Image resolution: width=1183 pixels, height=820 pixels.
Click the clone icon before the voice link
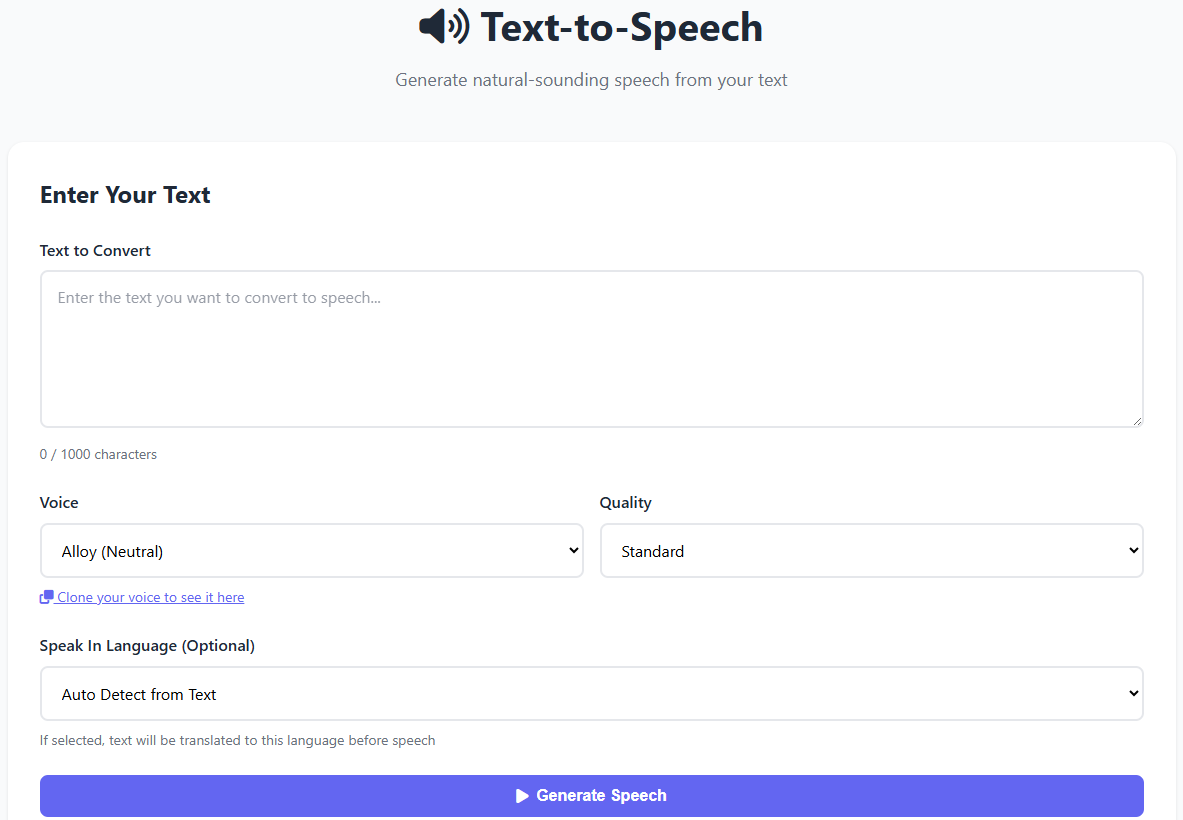click(46, 597)
